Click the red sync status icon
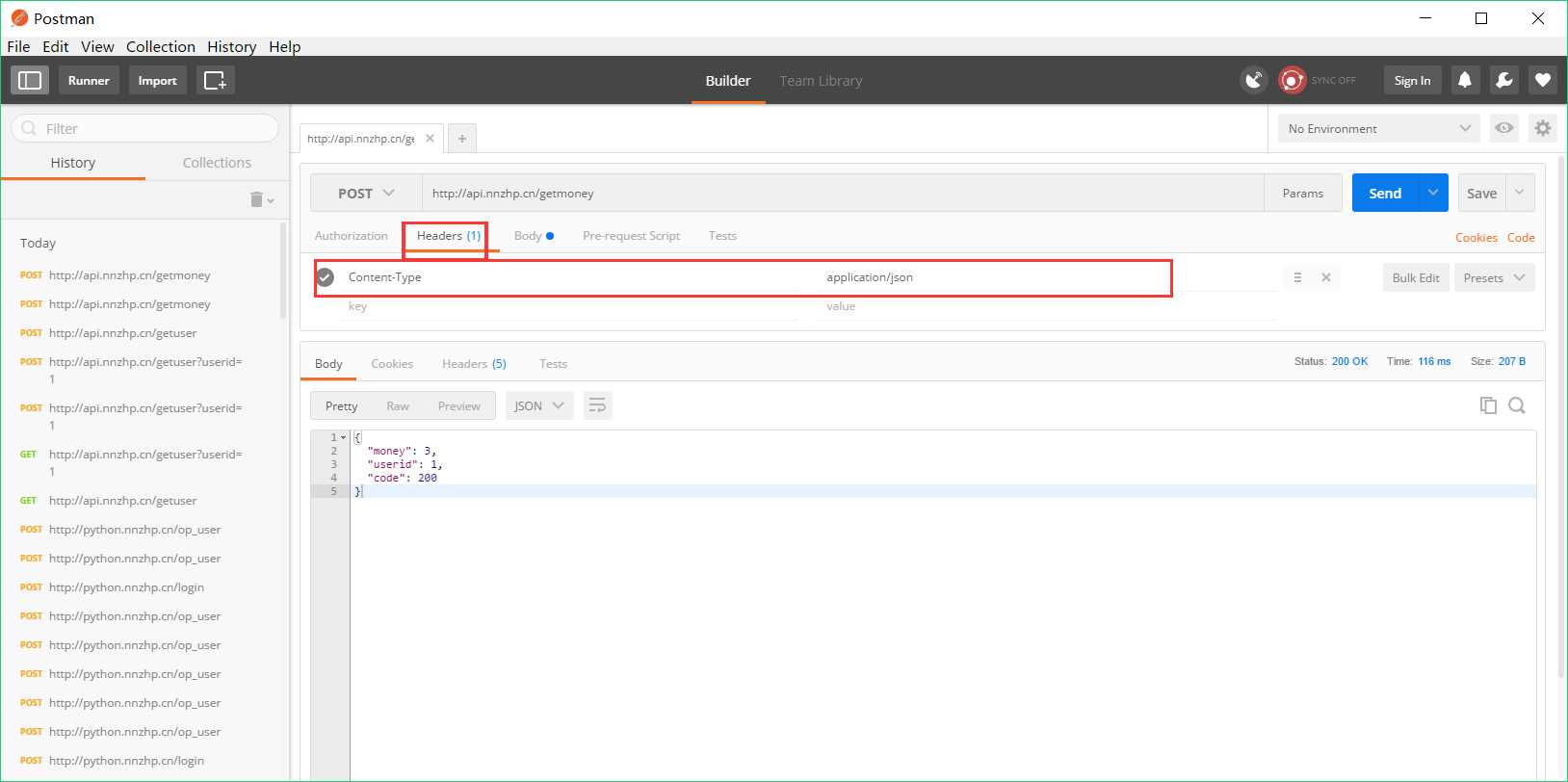 (1292, 80)
